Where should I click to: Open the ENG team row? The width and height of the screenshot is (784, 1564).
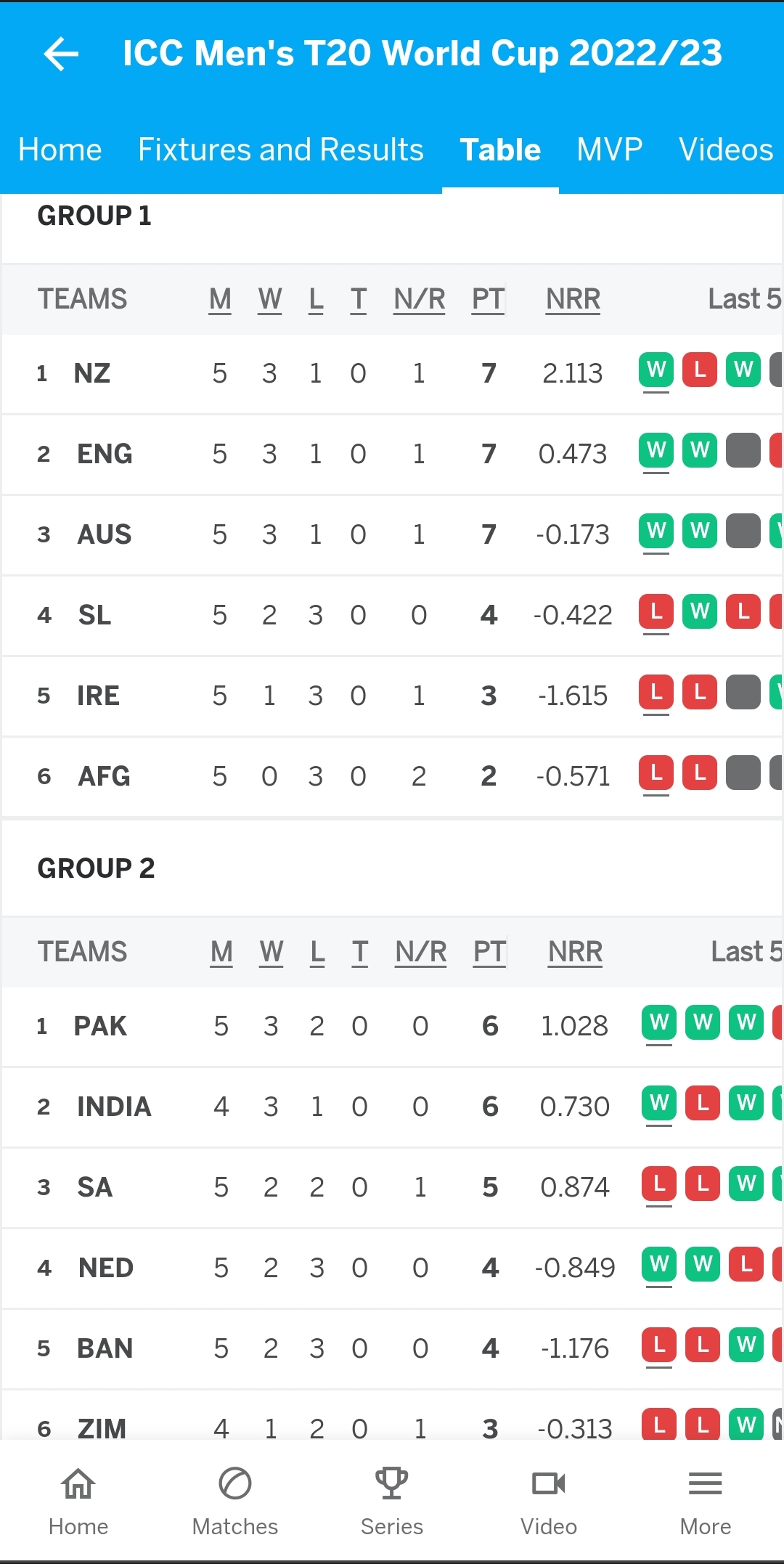392,455
